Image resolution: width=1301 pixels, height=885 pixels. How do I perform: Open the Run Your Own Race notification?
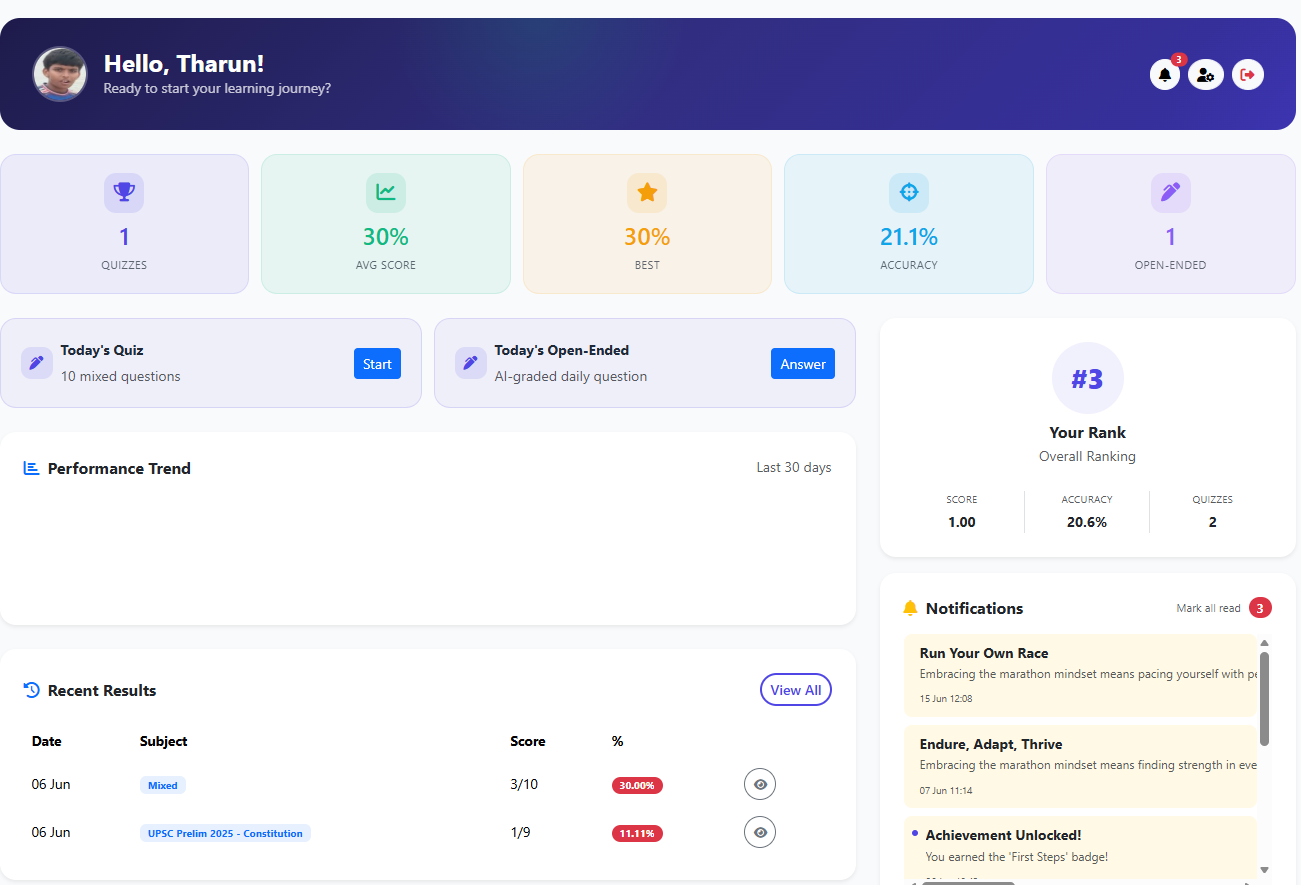[x=1080, y=675]
